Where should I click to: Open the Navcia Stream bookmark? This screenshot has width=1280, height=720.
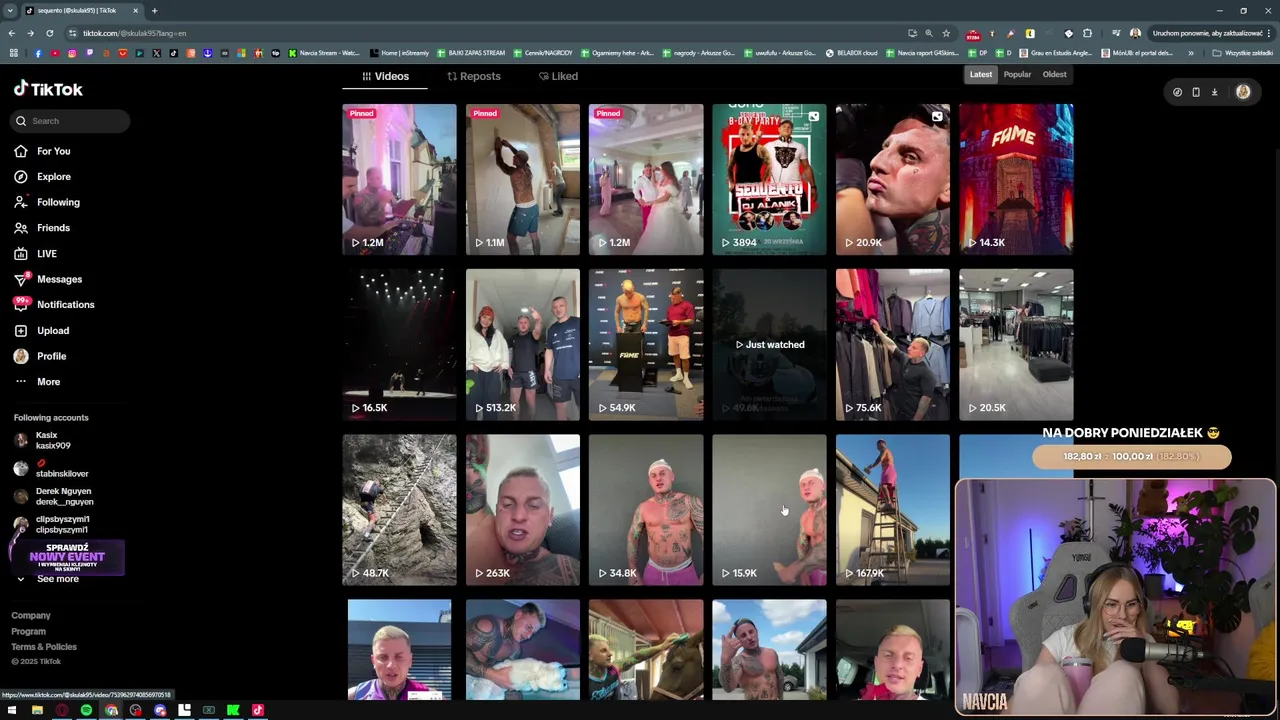(x=324, y=53)
